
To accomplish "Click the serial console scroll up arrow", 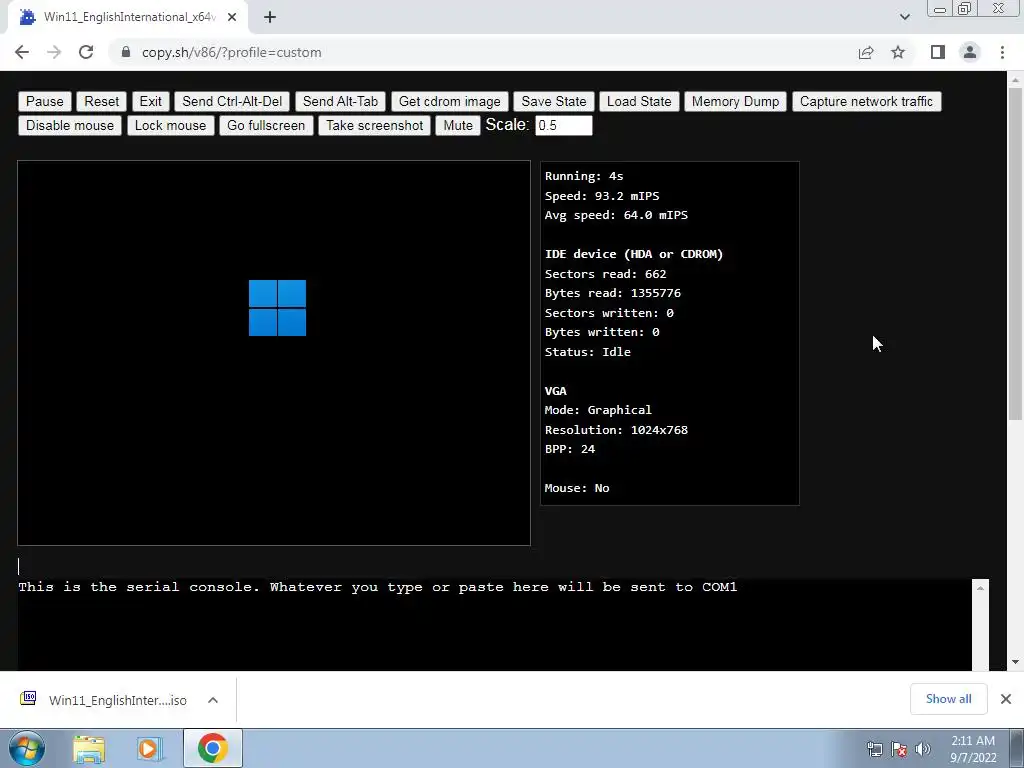I will 980,588.
